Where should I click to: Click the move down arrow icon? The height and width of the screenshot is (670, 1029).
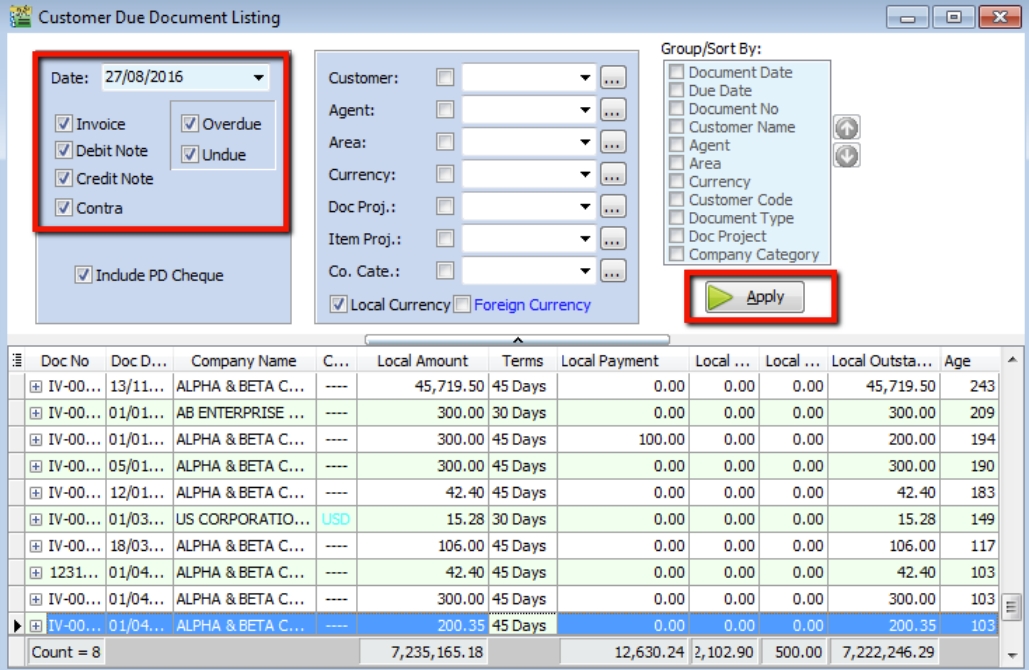(846, 156)
